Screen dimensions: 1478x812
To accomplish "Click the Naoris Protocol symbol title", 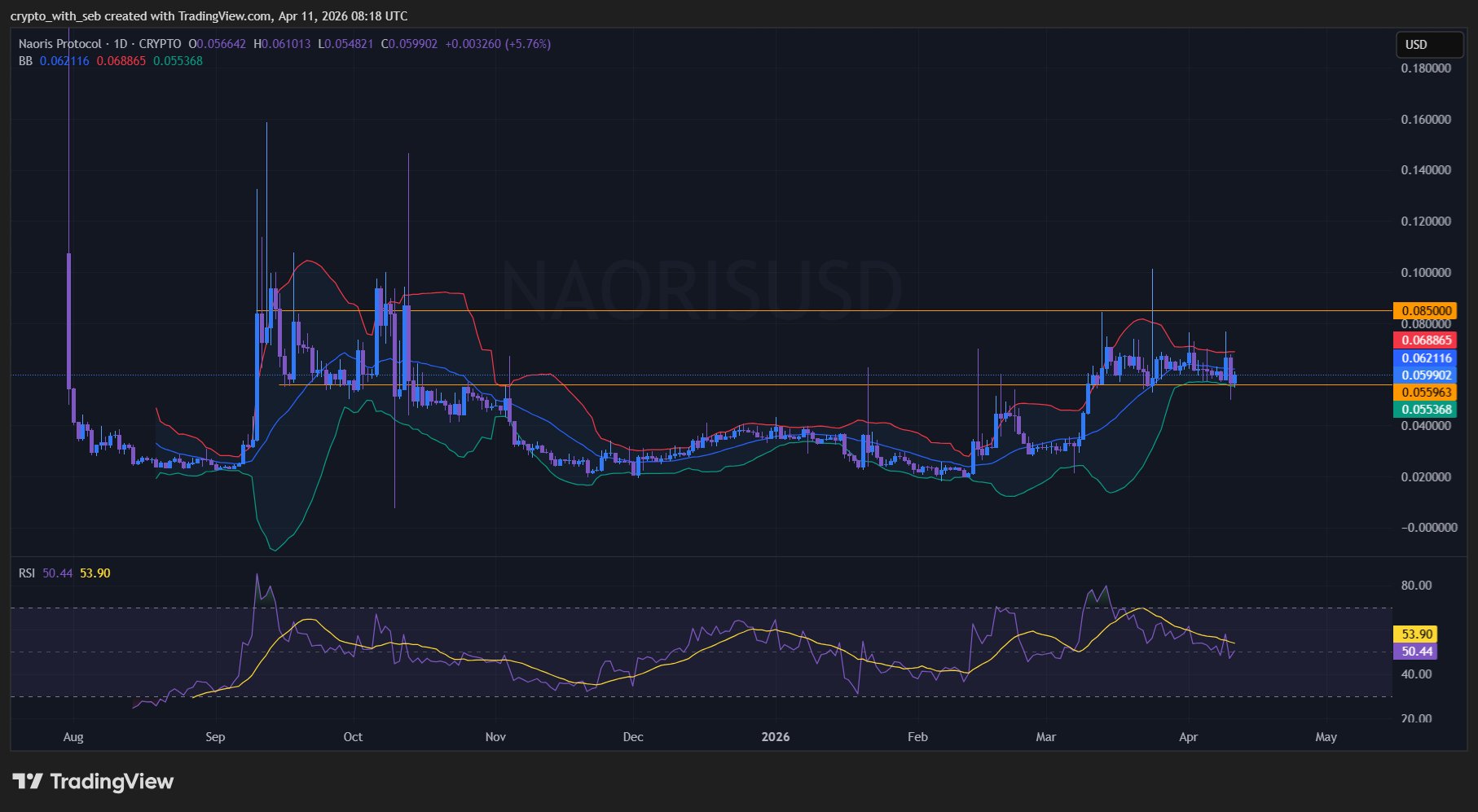I will (x=60, y=44).
